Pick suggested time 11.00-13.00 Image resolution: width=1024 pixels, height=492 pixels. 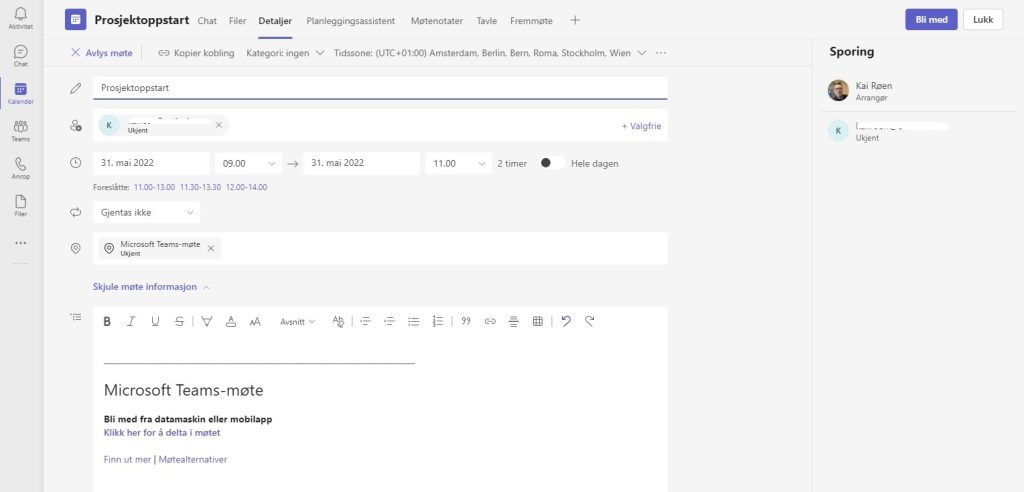(154, 188)
